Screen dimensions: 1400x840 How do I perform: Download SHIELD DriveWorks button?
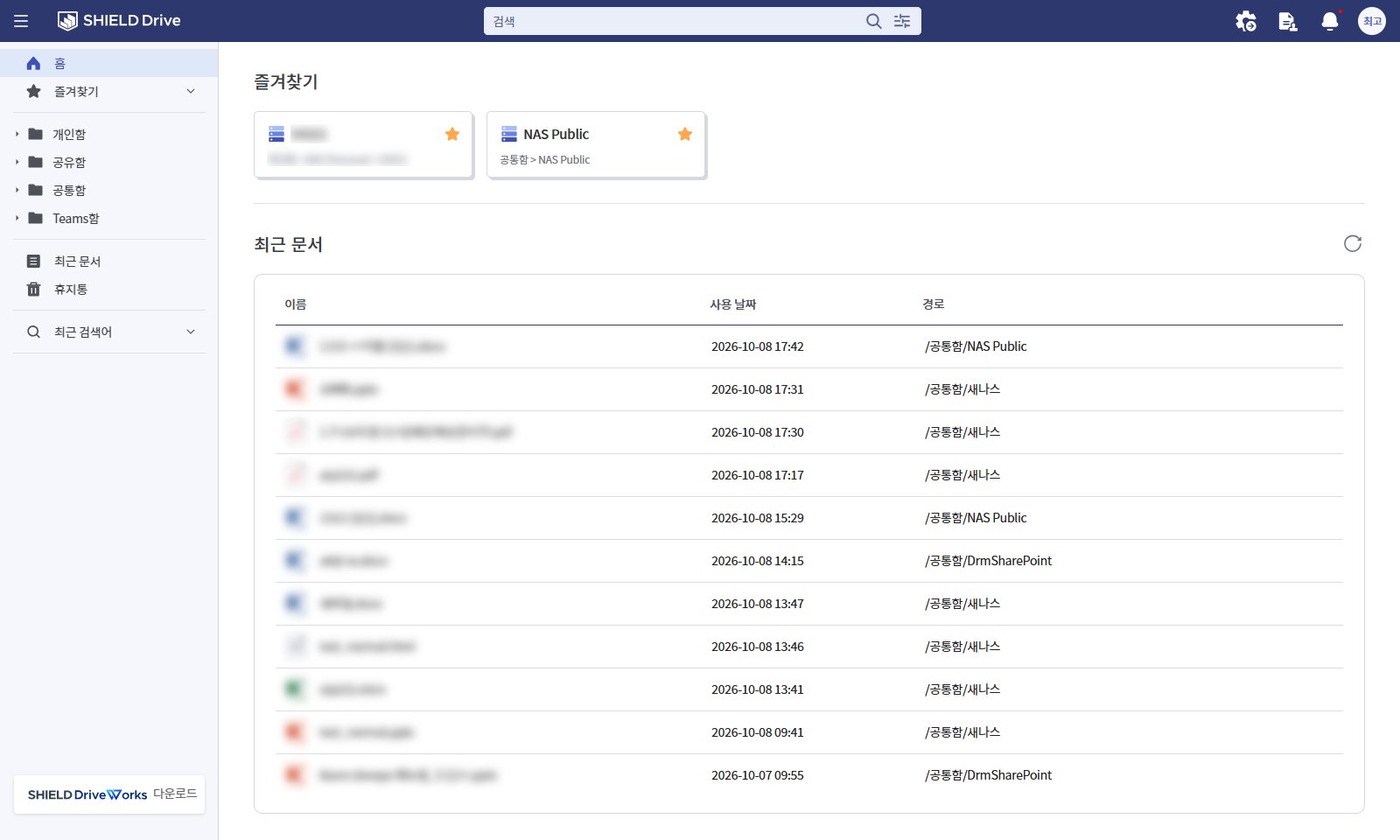pos(109,794)
